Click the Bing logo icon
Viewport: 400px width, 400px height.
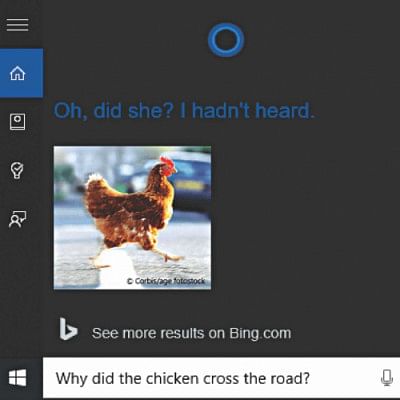(x=68, y=329)
